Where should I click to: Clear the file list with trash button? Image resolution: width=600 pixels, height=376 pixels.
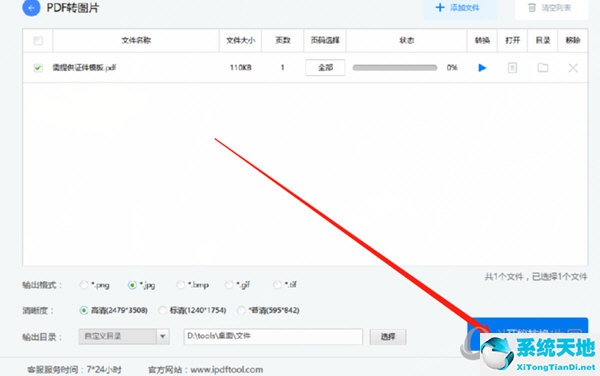[x=550, y=8]
